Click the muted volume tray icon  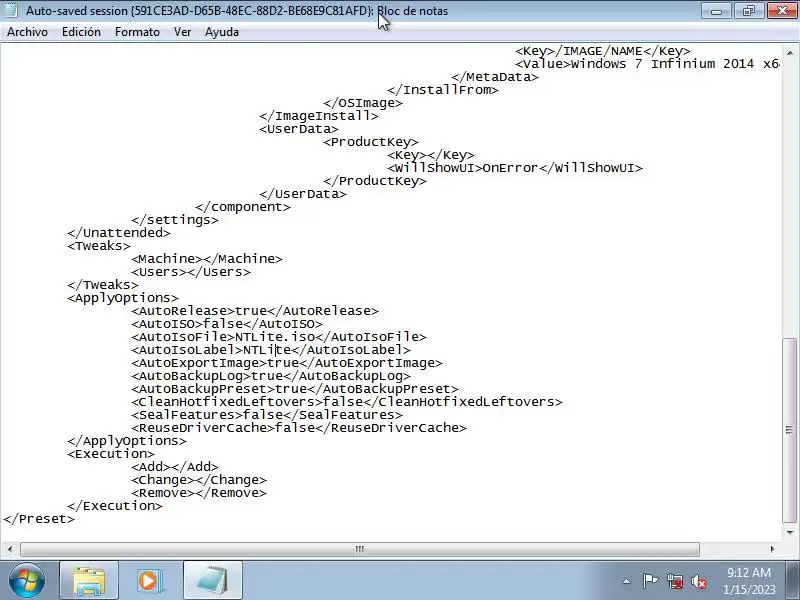[x=698, y=581]
